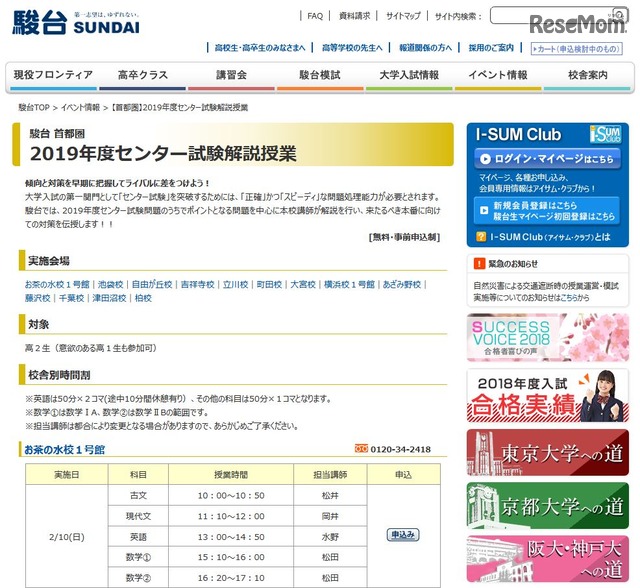Image resolution: width=640 pixels, height=588 pixels.
Task: Click the free-dial phone icon beside 0120-34-2418
Action: tap(361, 449)
